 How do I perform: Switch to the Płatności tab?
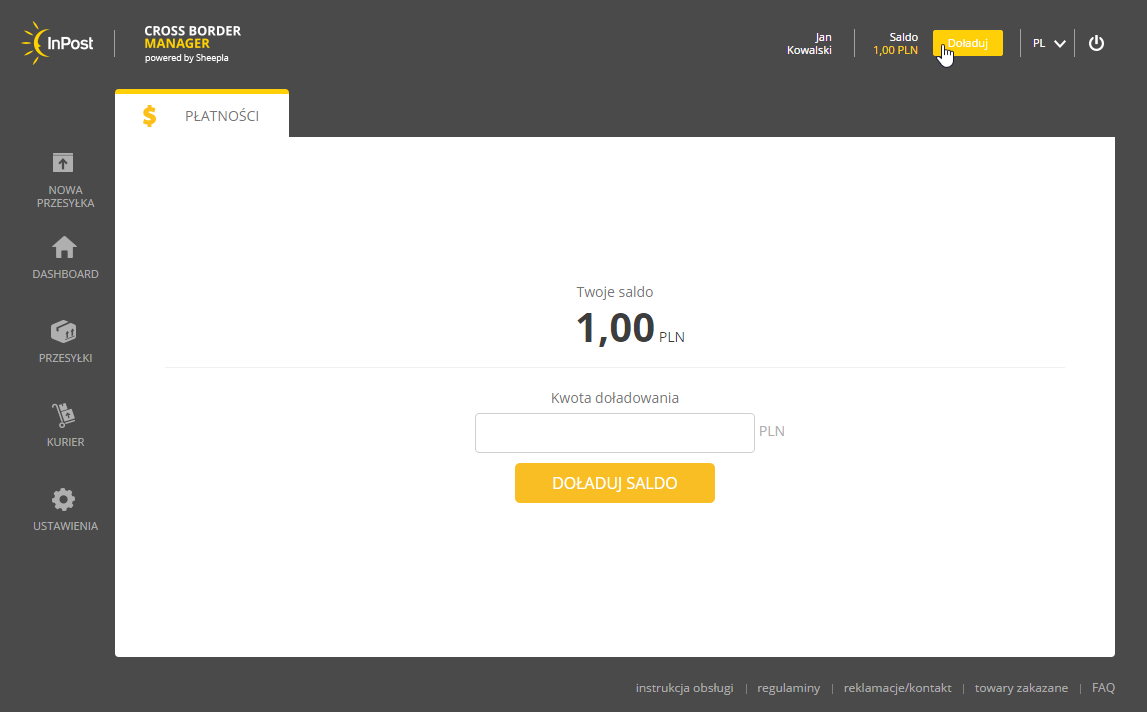point(202,114)
